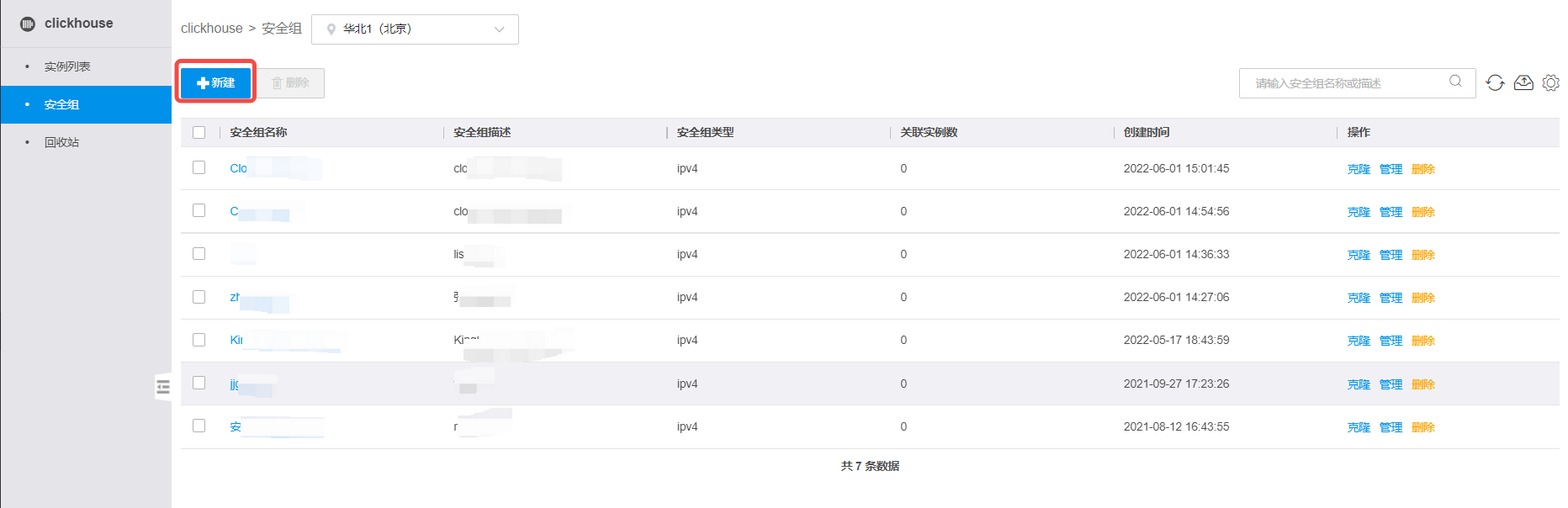Image resolution: width=1568 pixels, height=508 pixels.
Task: Click the refresh list icon
Action: (x=1495, y=82)
